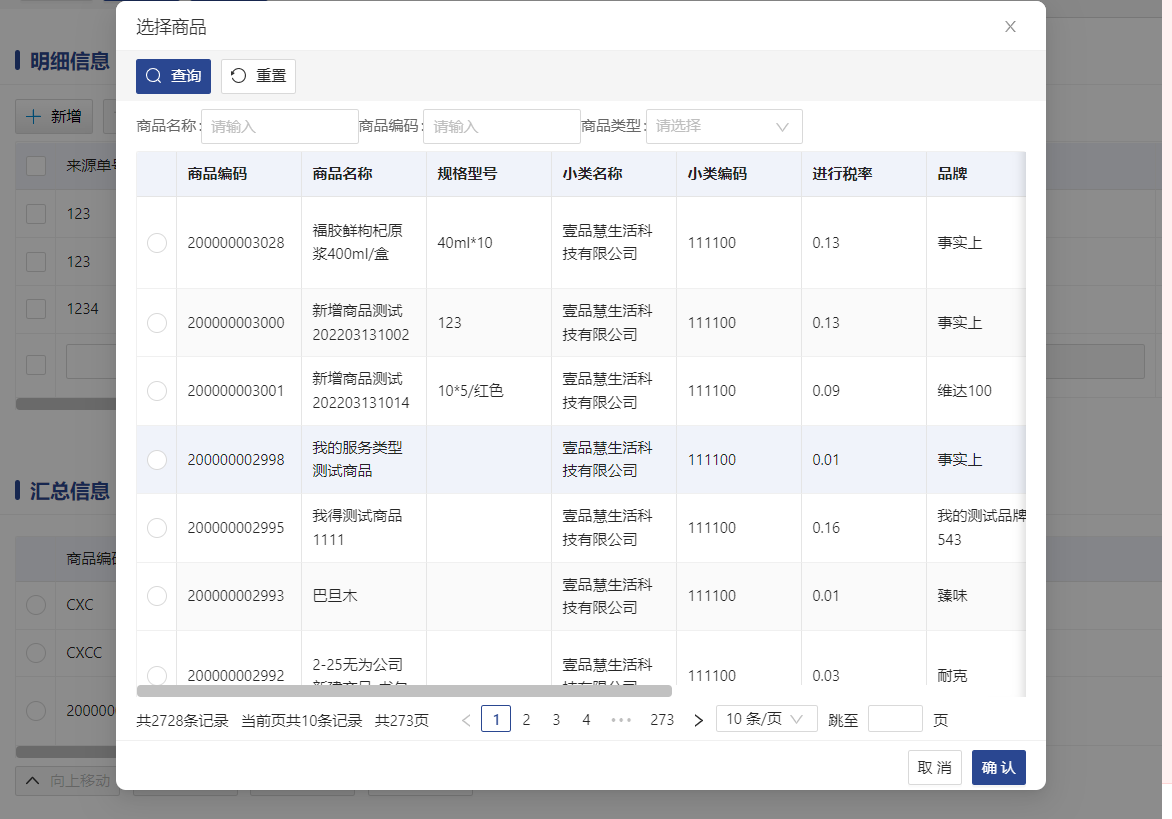This screenshot has height=819, width=1172.
Task: Click the 规格型号 column header
Action: click(467, 174)
